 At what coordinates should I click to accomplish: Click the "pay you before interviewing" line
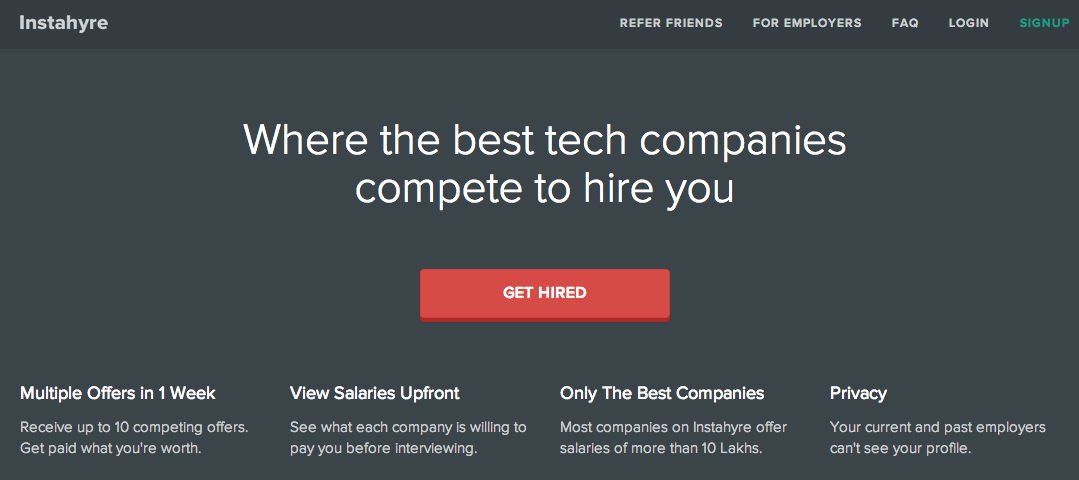coord(384,448)
